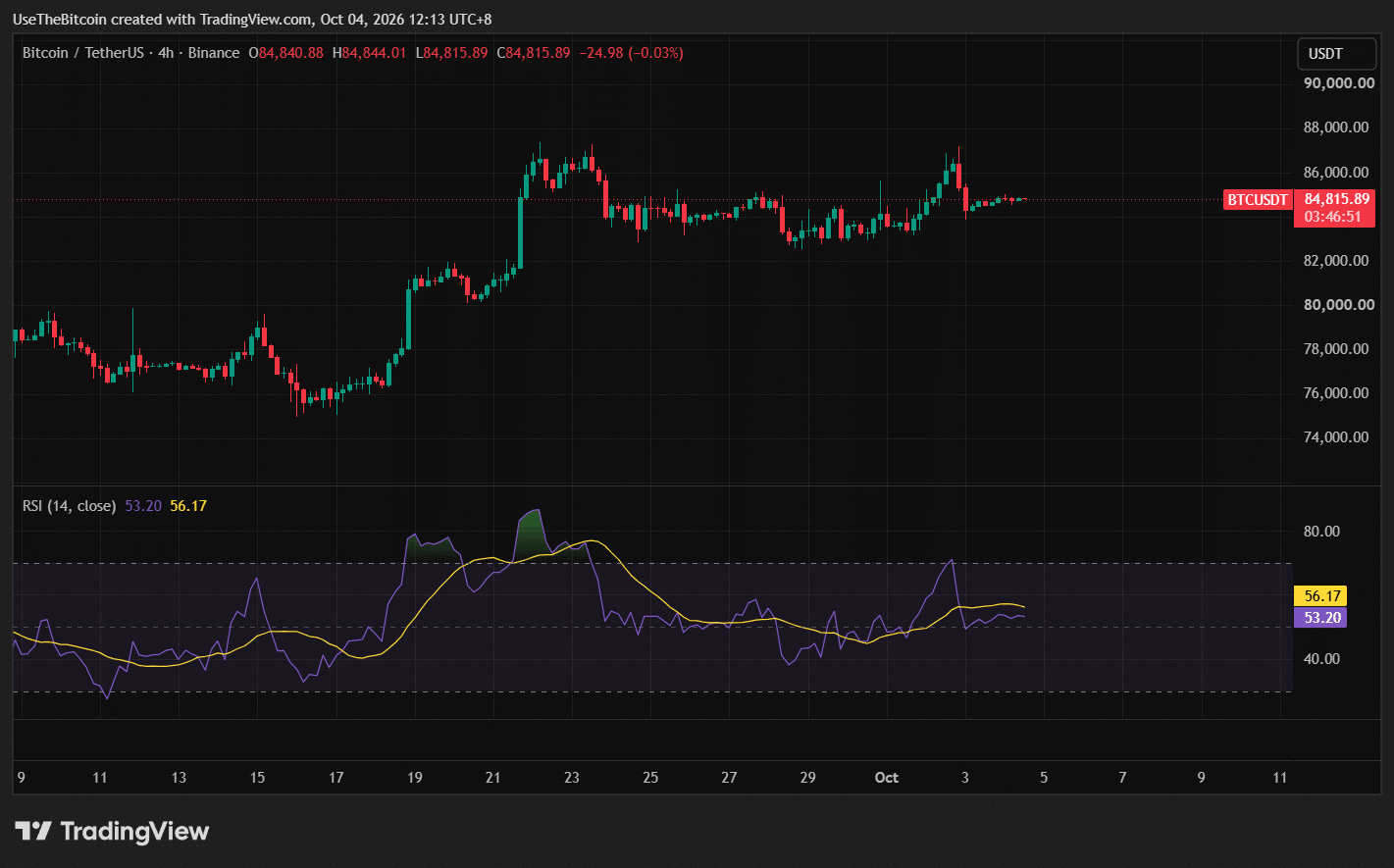Click the 88,000.00 price scale label

pos(1338,128)
